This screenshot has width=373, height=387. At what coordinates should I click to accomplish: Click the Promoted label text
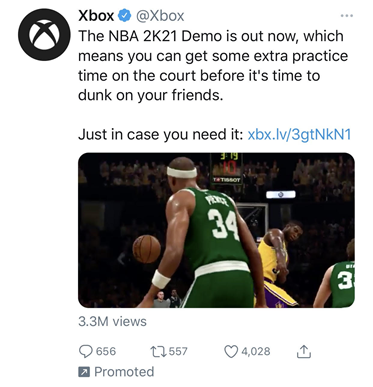pyautogui.click(x=124, y=372)
